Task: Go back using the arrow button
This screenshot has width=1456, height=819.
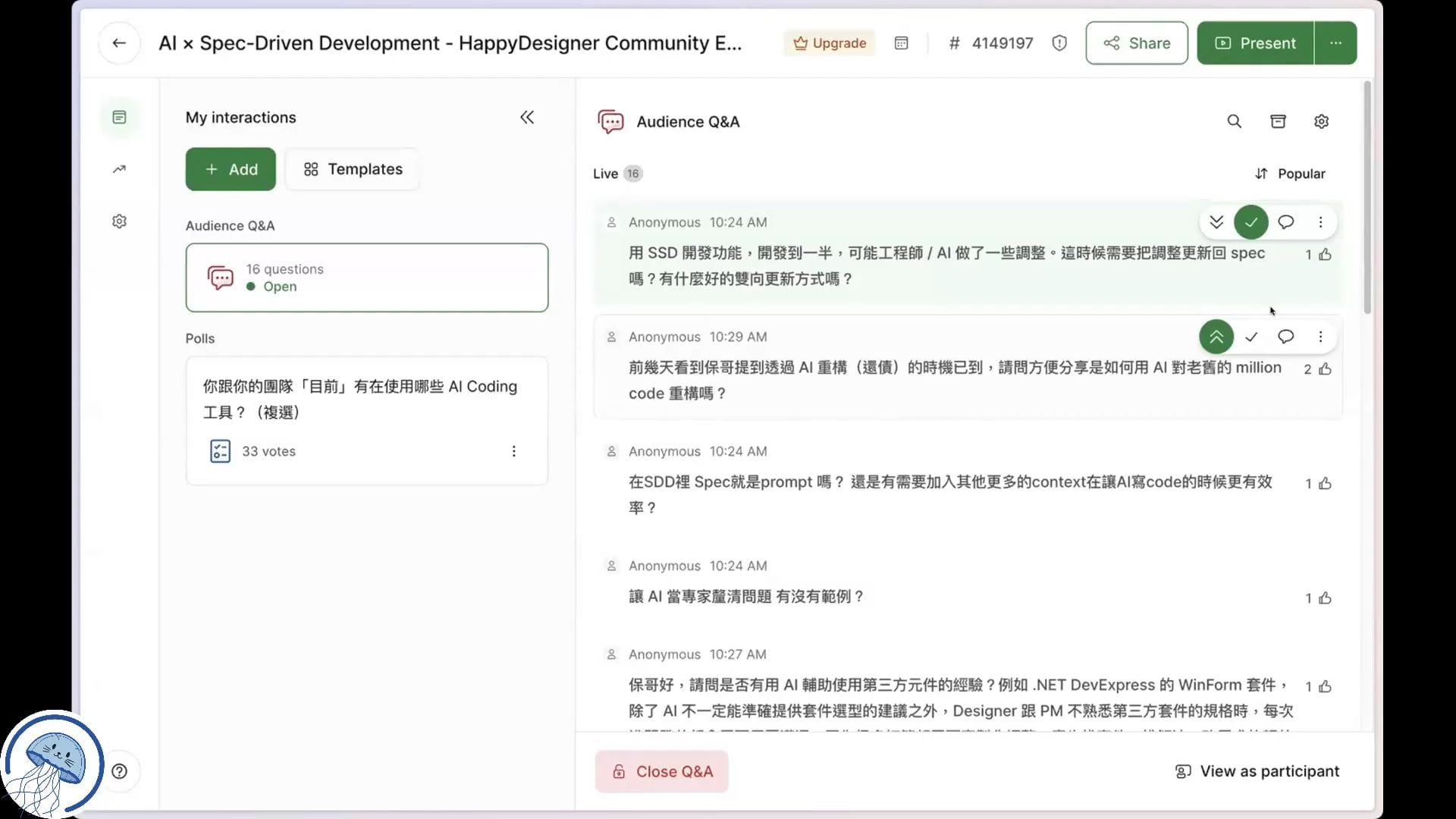Action: [x=119, y=43]
